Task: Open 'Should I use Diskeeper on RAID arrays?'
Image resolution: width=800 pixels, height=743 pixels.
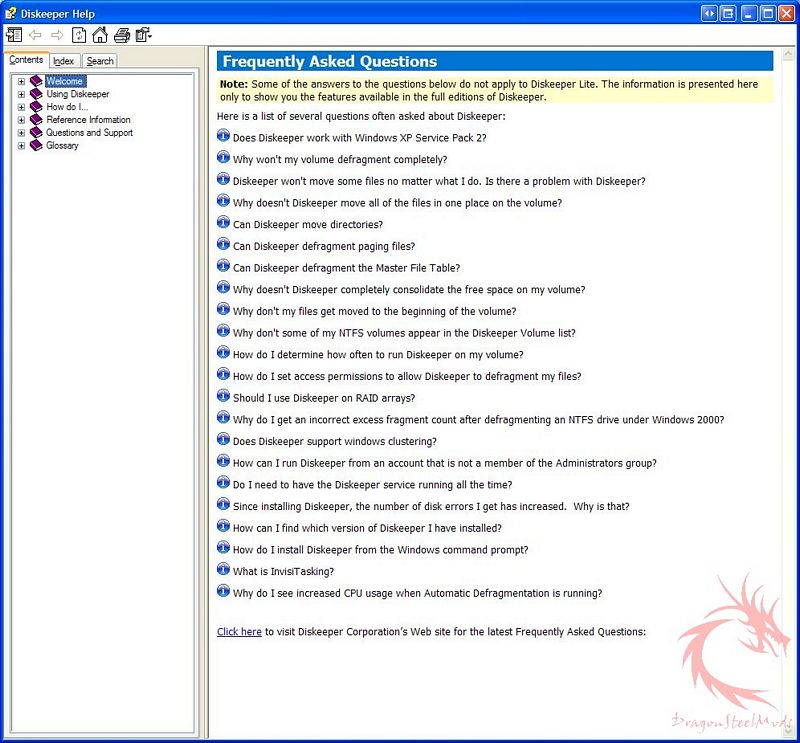Action: (310, 398)
